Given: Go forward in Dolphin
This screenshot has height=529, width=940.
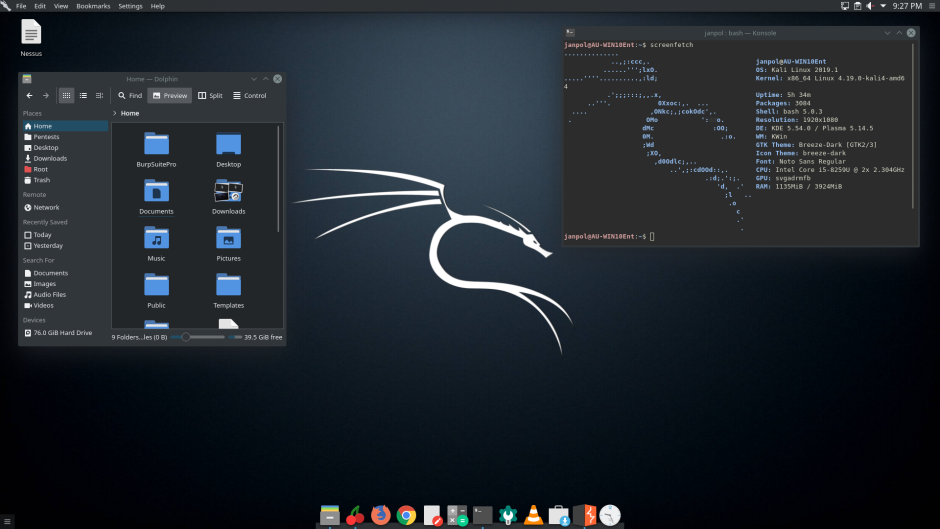Looking at the screenshot, I should click(x=46, y=95).
